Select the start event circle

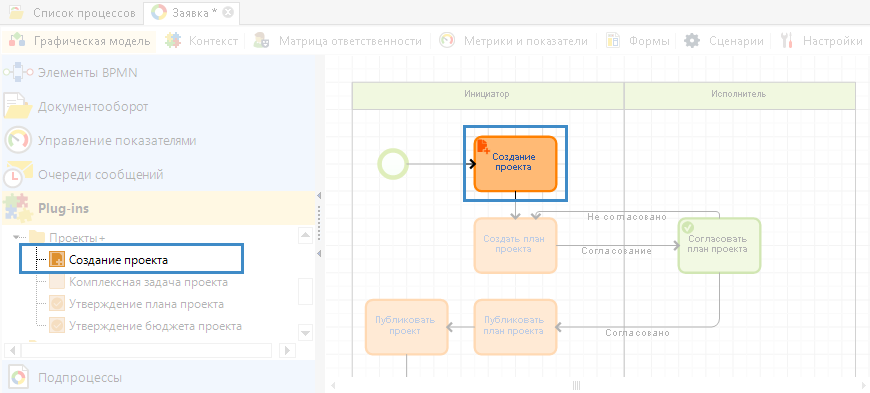point(393,164)
